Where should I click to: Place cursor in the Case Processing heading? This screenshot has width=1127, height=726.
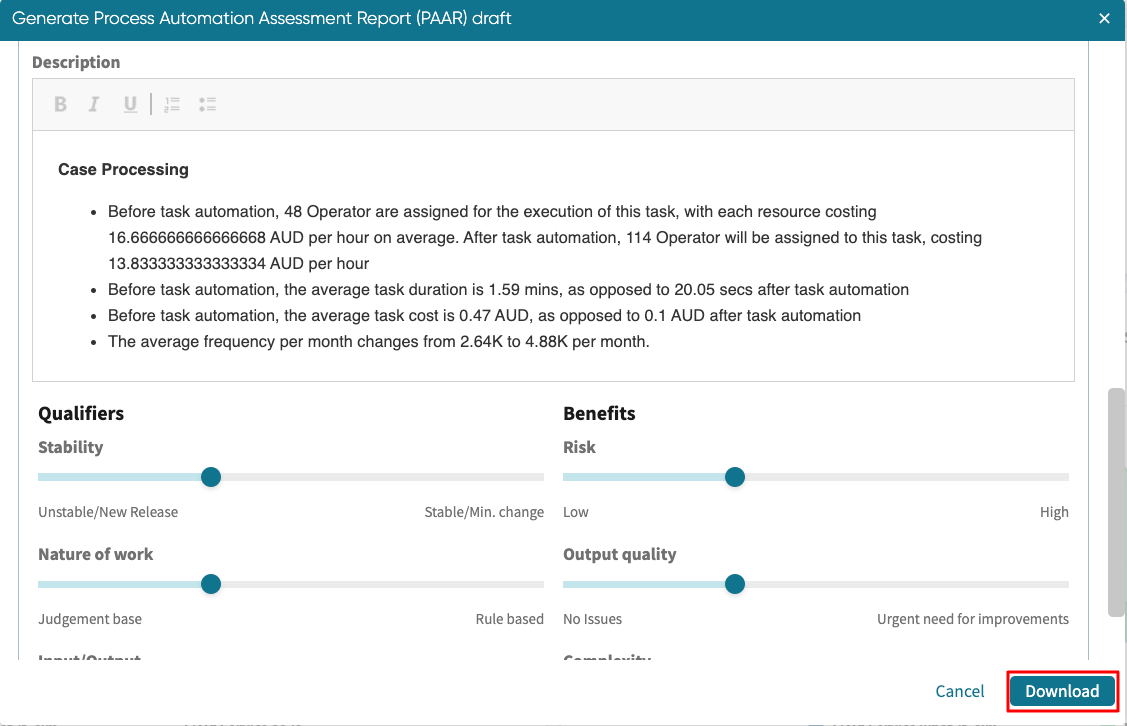coord(123,170)
